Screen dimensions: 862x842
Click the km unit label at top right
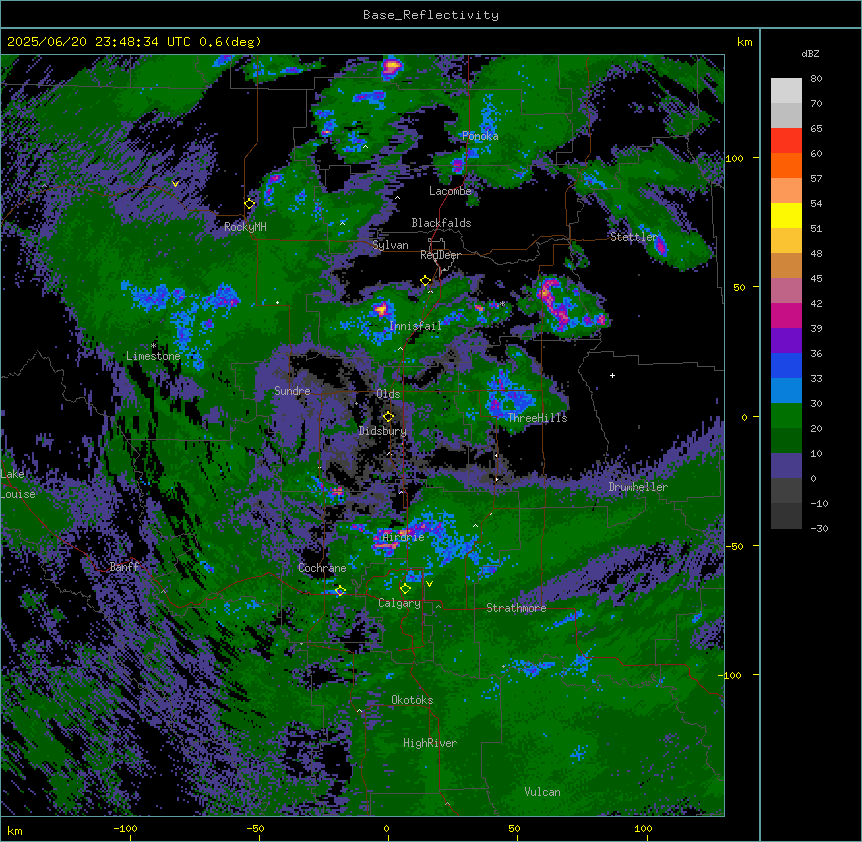[x=744, y=42]
